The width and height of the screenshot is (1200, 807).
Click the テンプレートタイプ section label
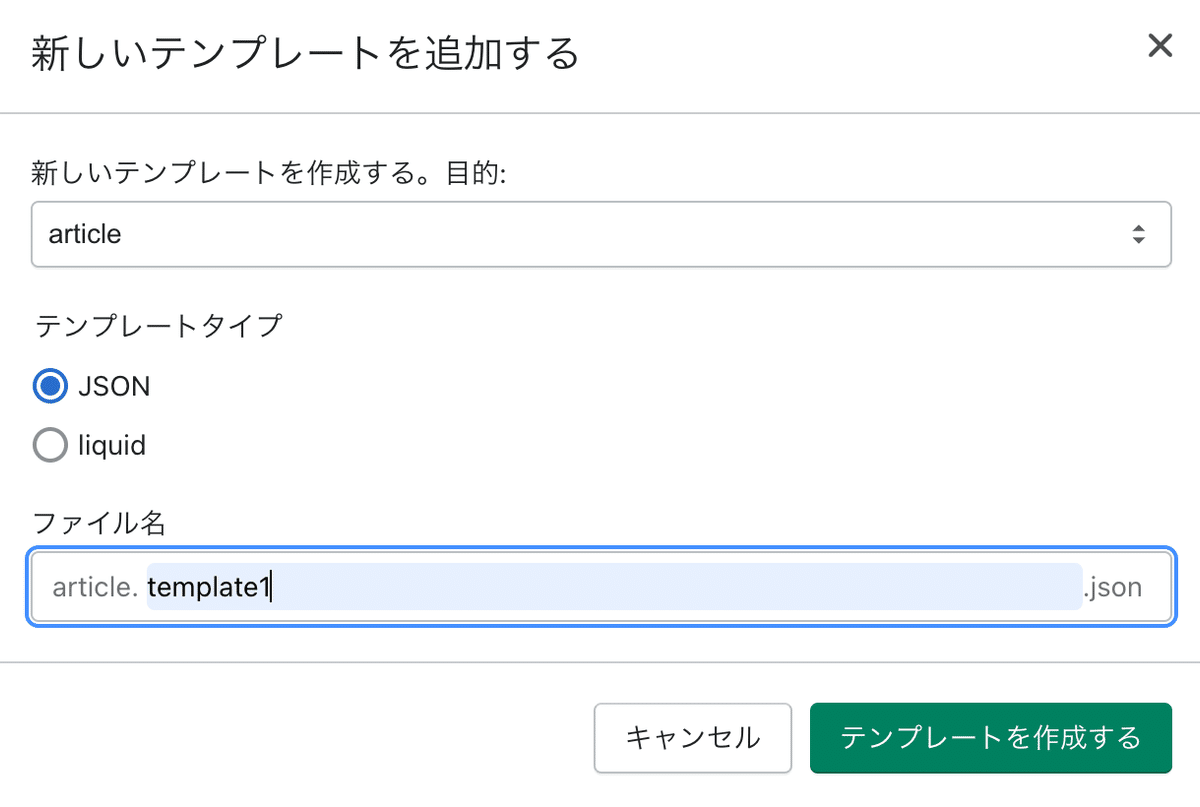coord(158,326)
